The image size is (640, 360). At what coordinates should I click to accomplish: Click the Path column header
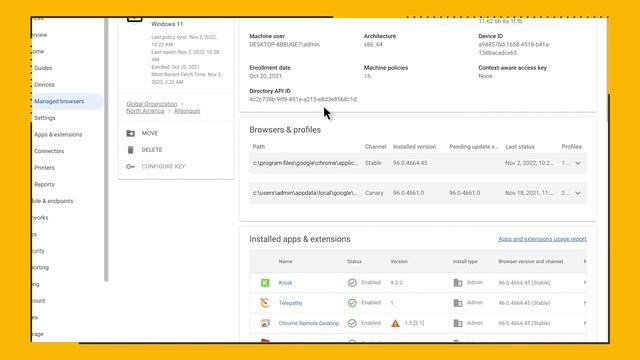tap(259, 147)
